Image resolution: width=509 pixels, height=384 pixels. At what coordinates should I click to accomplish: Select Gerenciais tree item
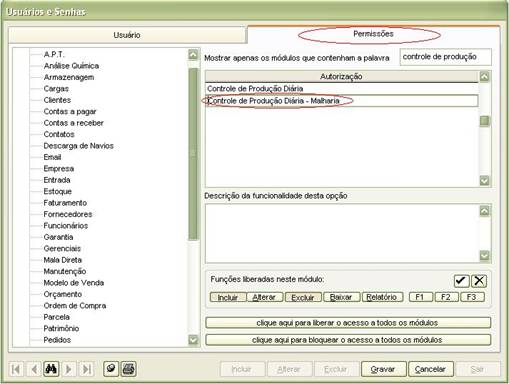62,248
